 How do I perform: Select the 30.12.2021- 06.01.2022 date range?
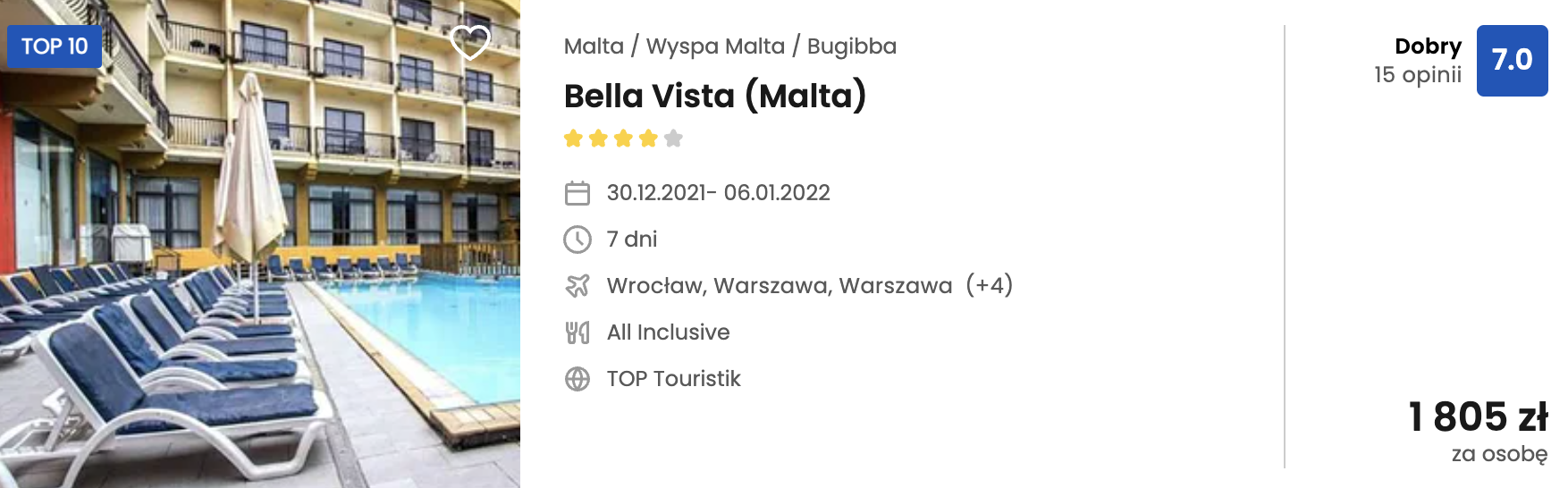(x=718, y=193)
